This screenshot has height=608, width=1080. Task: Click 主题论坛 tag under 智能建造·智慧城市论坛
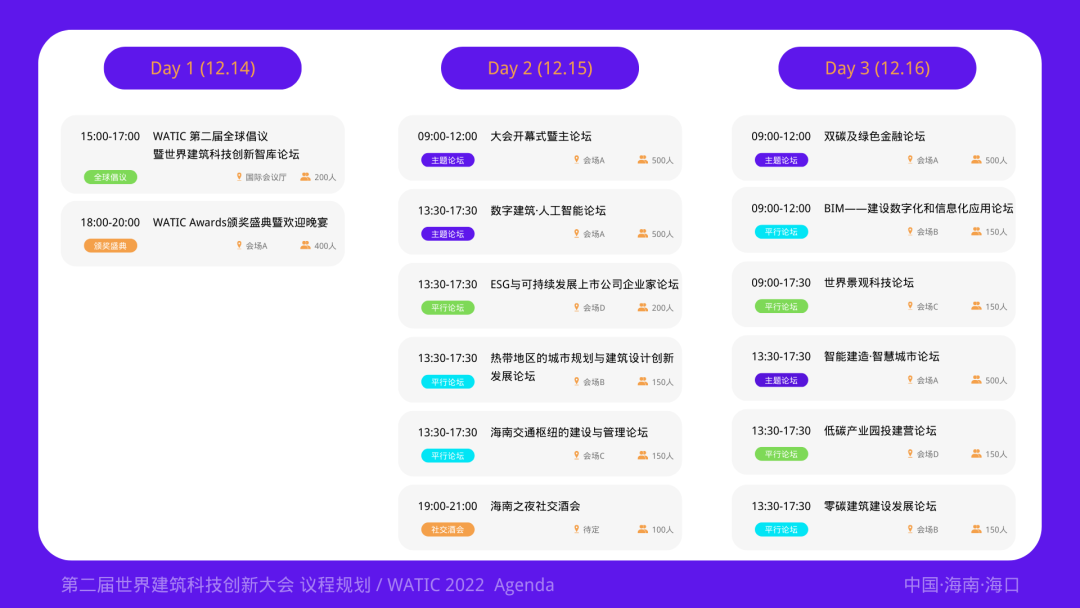click(781, 380)
